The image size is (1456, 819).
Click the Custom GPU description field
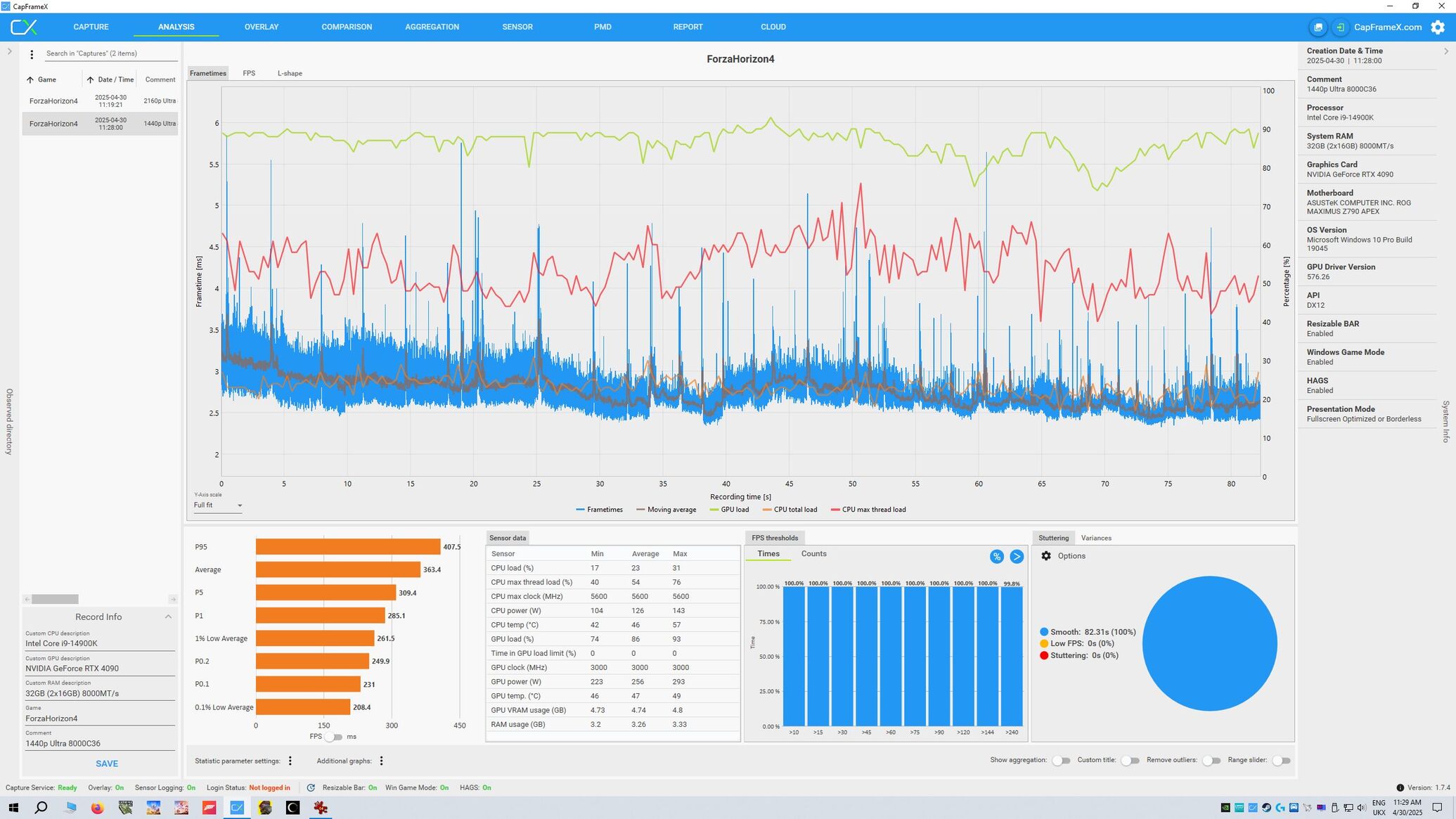click(x=99, y=669)
